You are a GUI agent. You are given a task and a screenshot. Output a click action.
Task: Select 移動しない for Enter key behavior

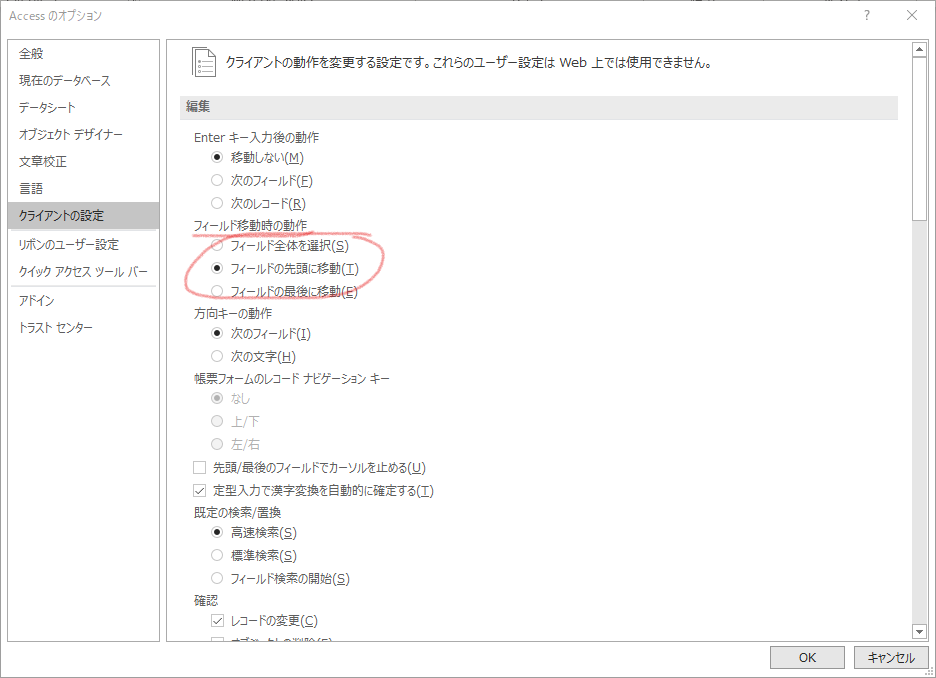217,157
